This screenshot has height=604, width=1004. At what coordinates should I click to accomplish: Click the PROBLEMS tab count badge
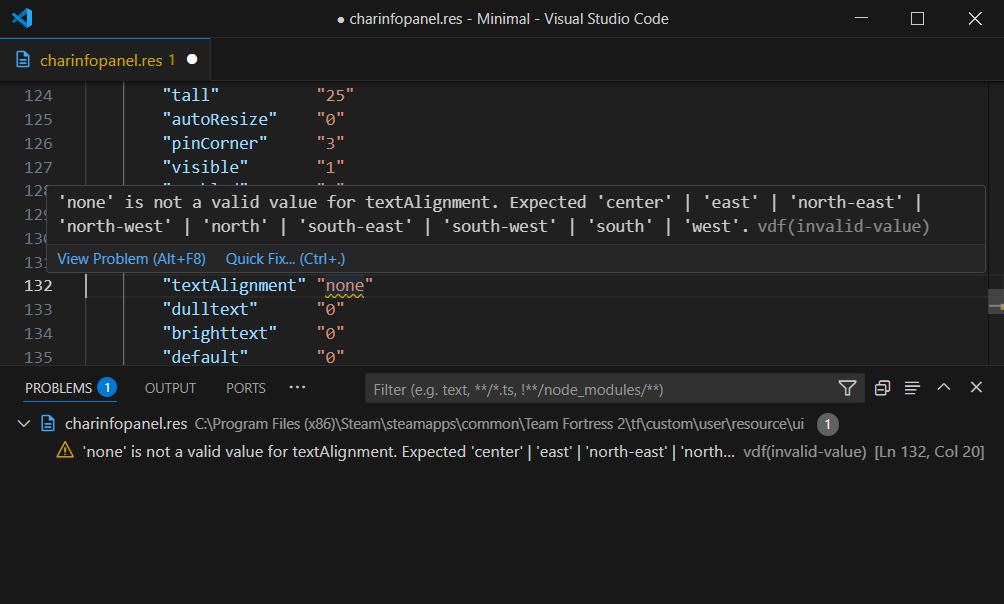pos(107,388)
